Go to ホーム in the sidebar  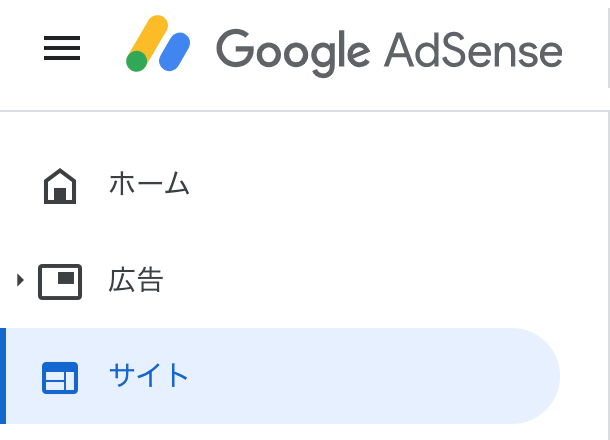(149, 183)
